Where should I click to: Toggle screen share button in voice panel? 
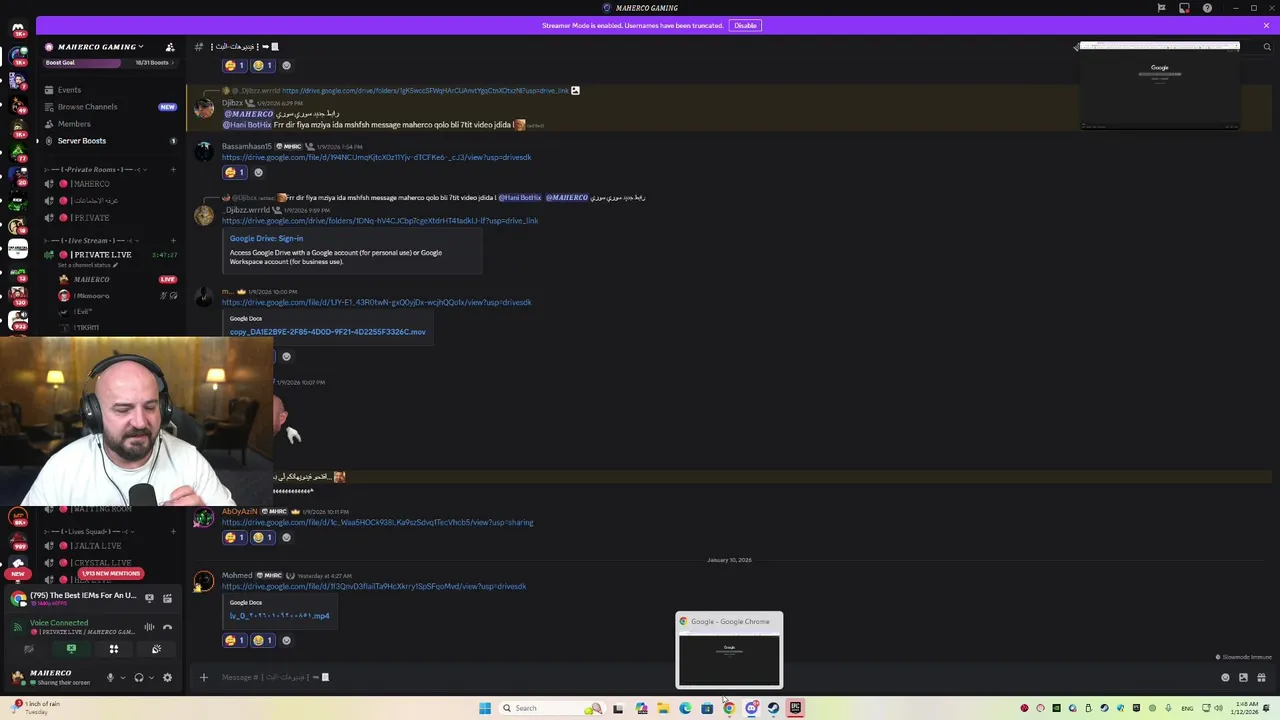(71, 649)
